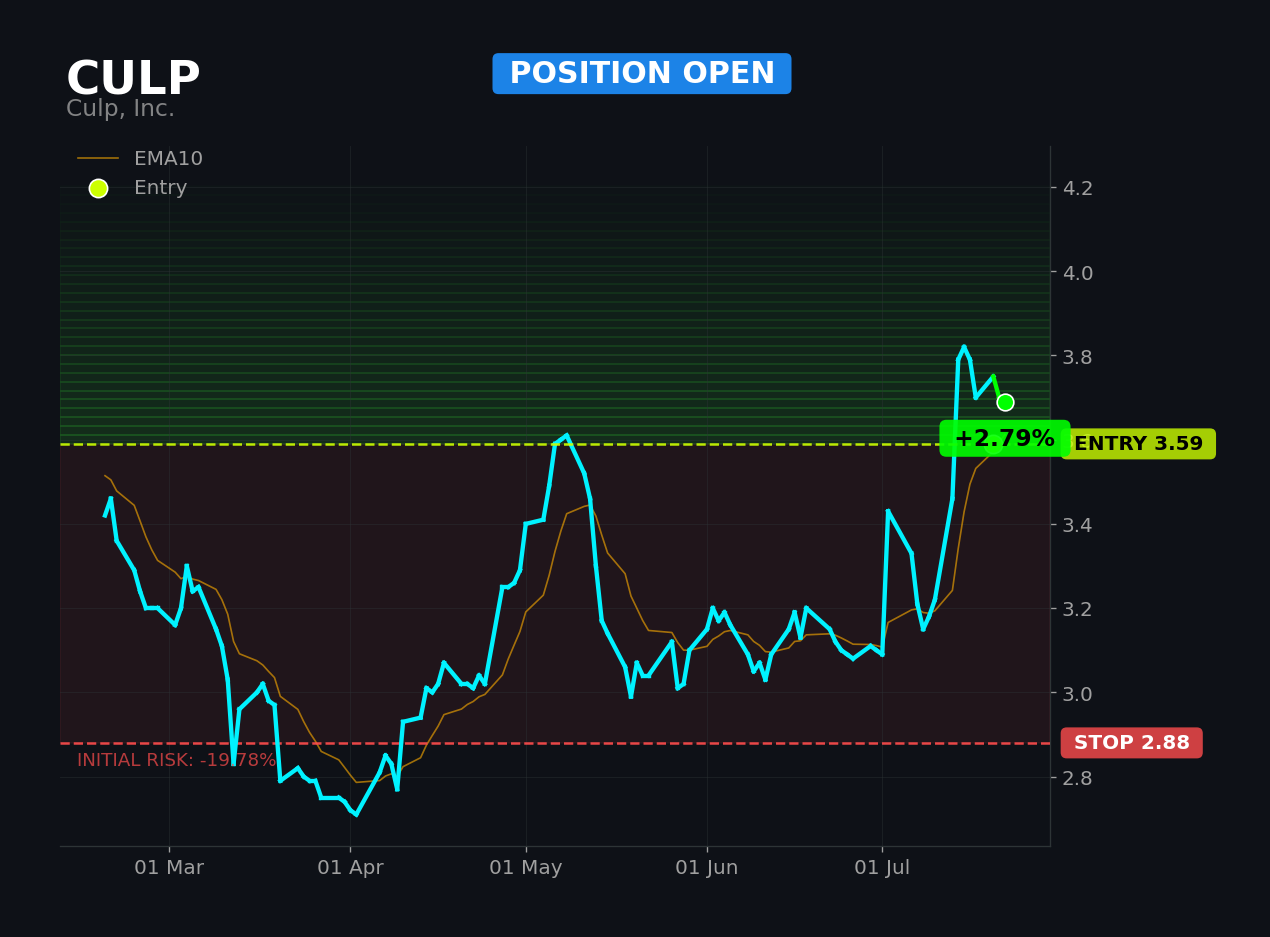Click the Entry legend label

(160, 188)
